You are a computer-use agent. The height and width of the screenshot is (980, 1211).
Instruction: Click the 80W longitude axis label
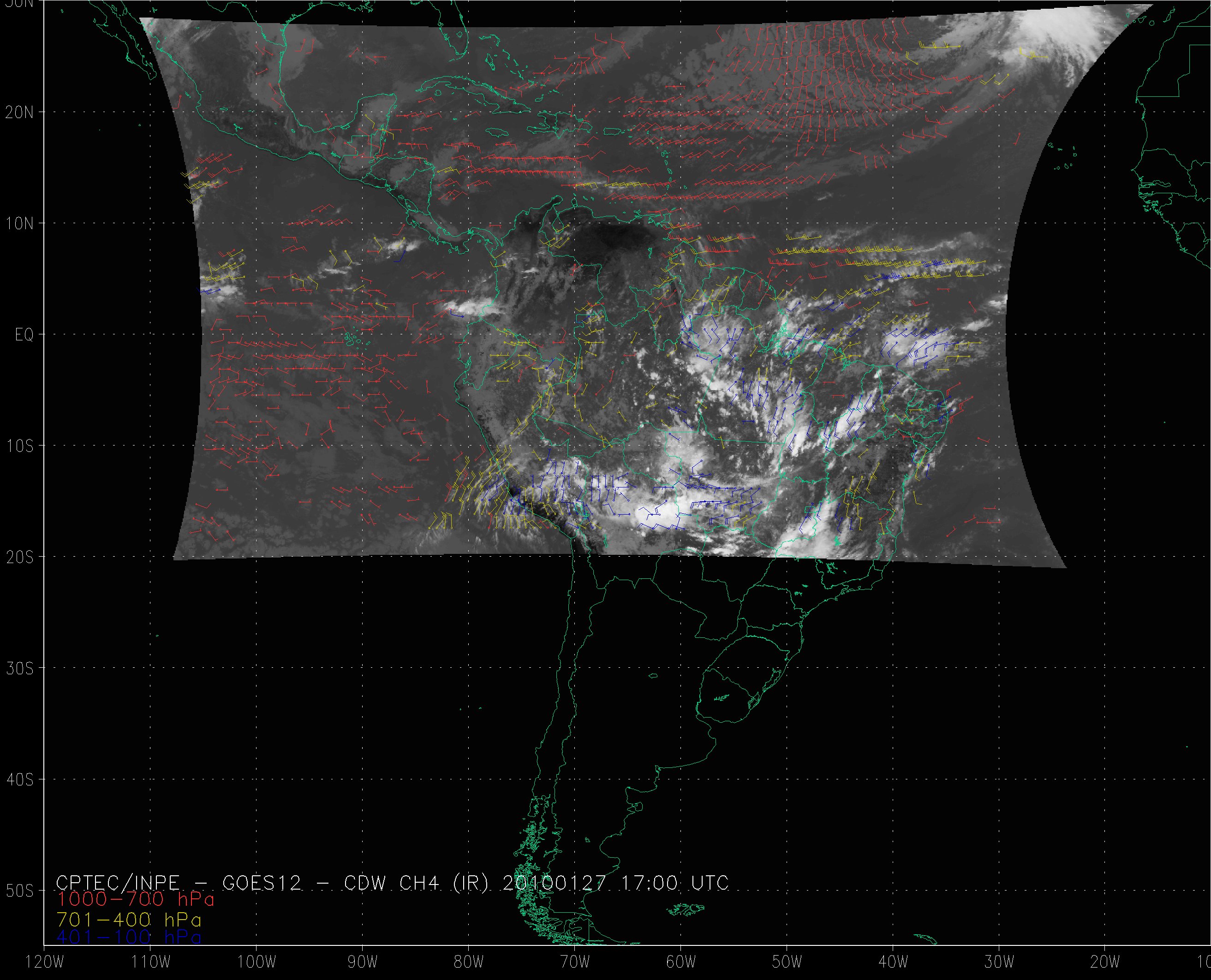[x=469, y=962]
